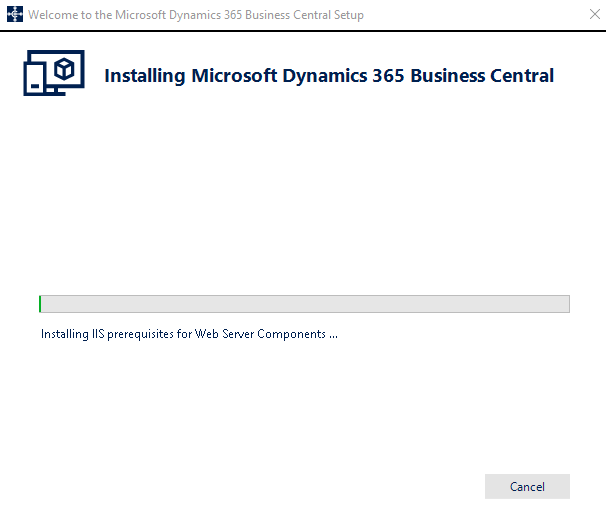Click the word 'Installing' in the main heading
Viewport: 606px width, 519px height.
(145, 76)
